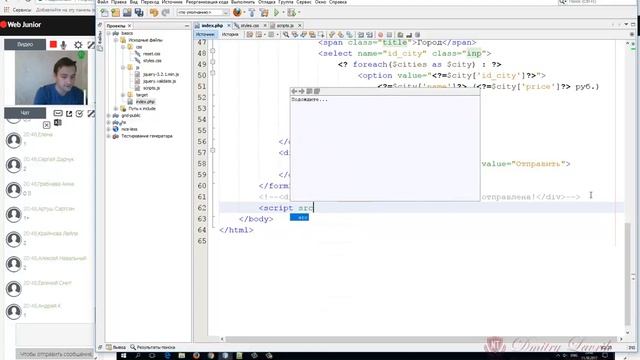Image resolution: width=640 pixels, height=360 pixels.
Task: Open the Файлы side tab
Action: pyautogui.click(x=100, y=37)
